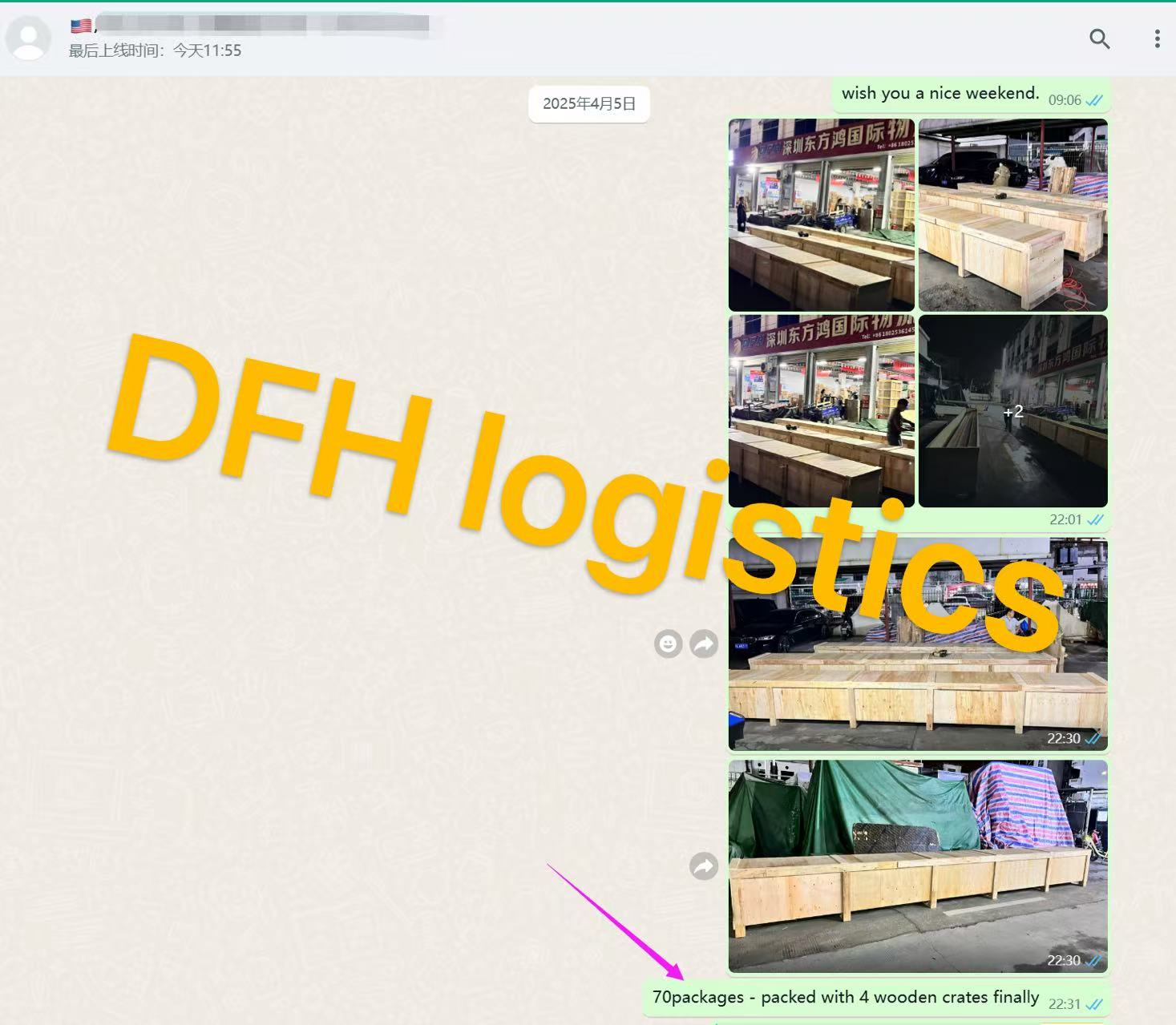Open the contact's profile avatar

(29, 38)
